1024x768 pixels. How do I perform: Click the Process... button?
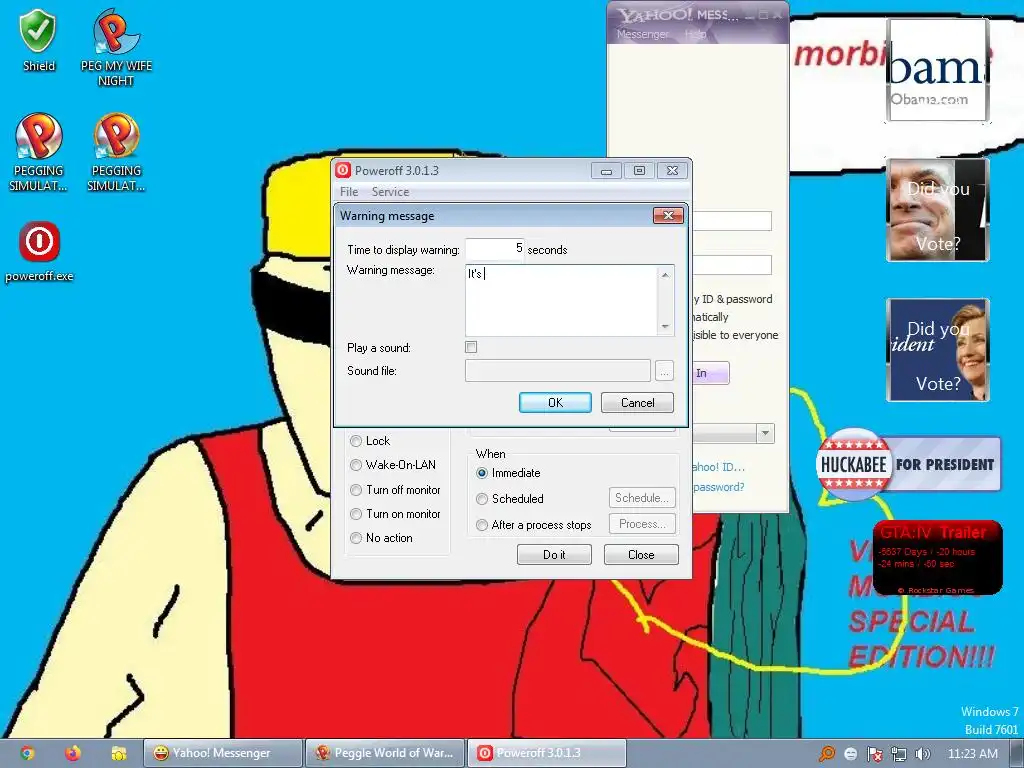[x=642, y=524]
